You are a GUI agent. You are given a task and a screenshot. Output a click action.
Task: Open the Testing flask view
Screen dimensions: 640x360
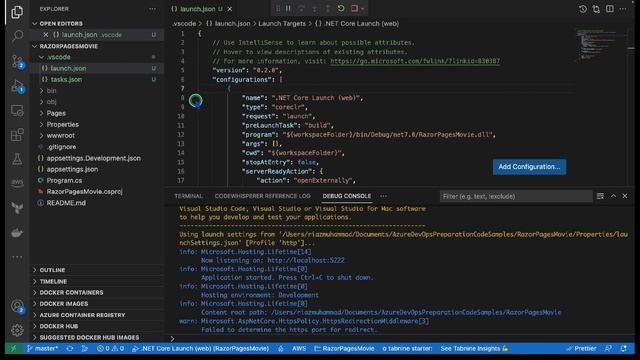click(x=17, y=159)
